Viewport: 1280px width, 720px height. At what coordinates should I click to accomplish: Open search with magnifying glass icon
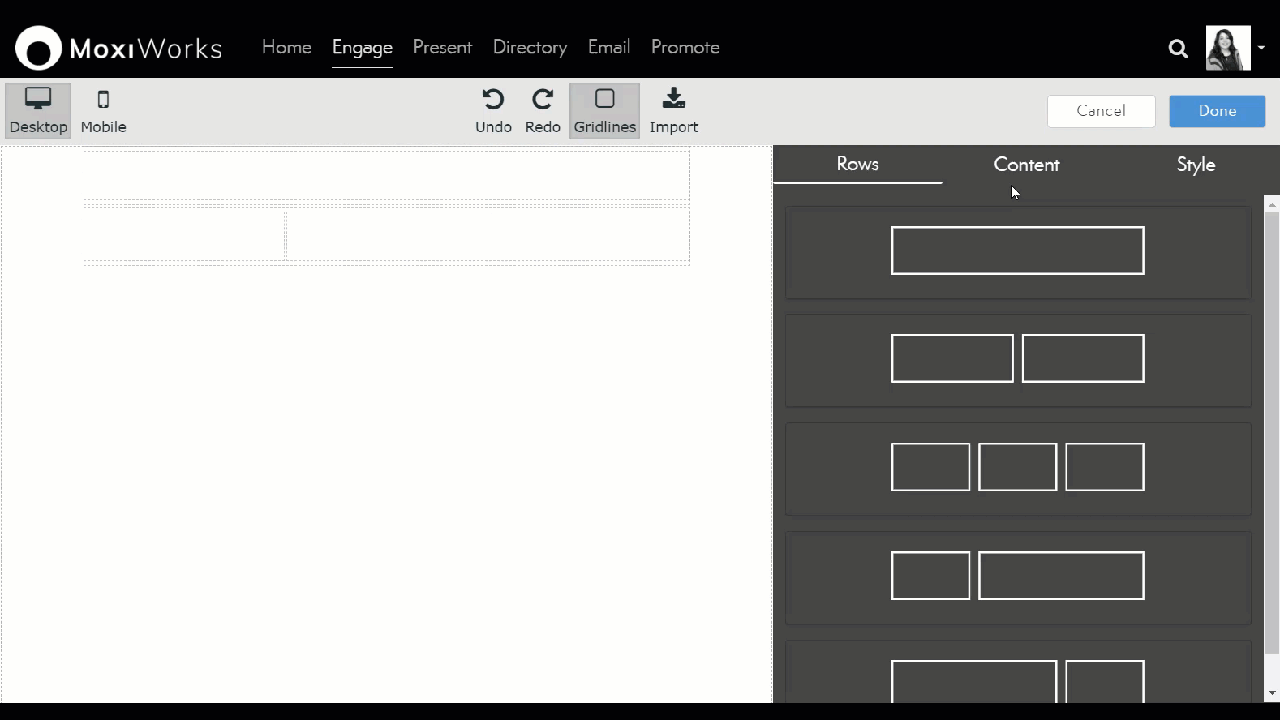[x=1178, y=48]
